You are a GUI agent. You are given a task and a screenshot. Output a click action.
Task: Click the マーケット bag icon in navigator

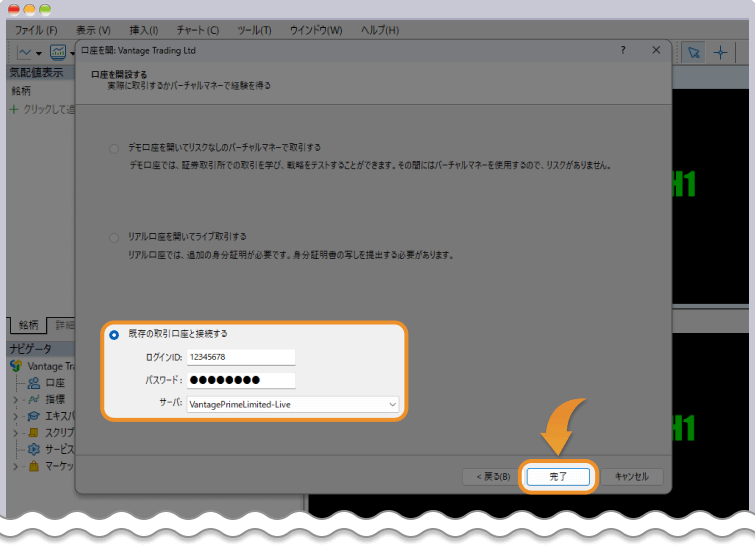pos(34,466)
